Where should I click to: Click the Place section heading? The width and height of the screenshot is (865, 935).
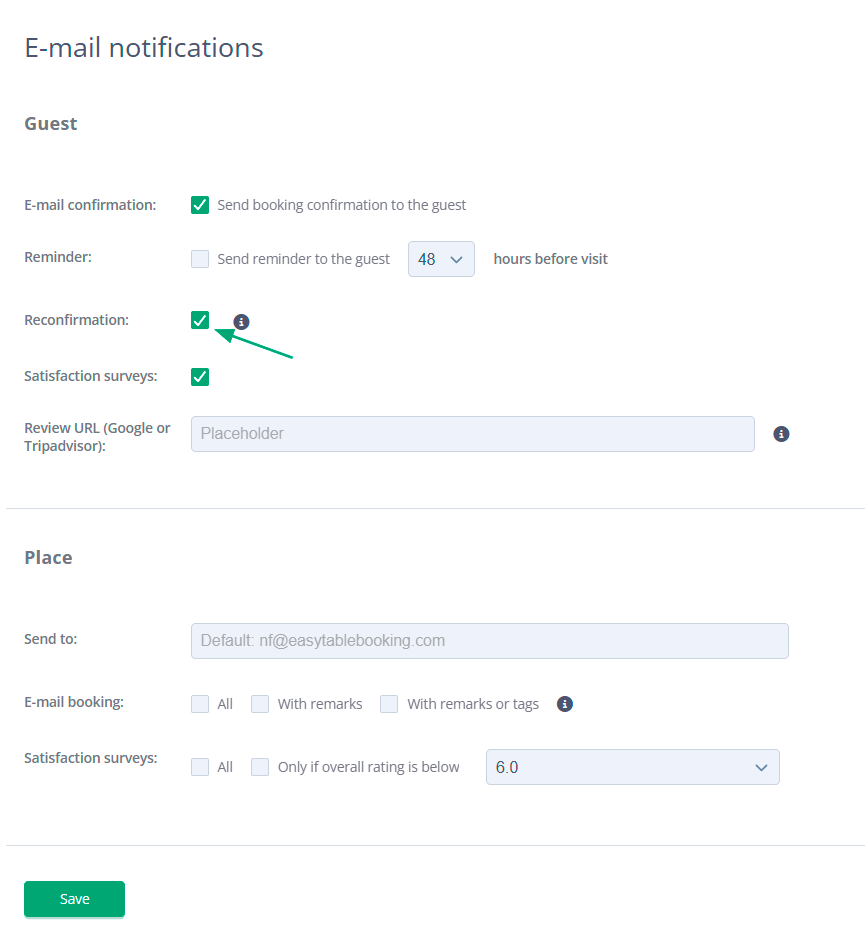click(x=48, y=557)
